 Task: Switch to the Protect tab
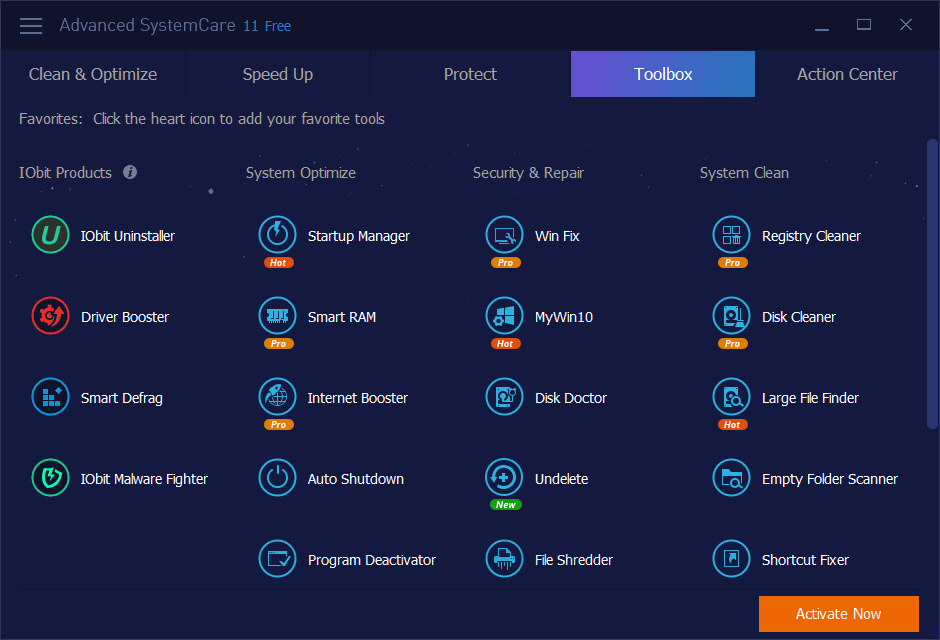click(x=470, y=74)
